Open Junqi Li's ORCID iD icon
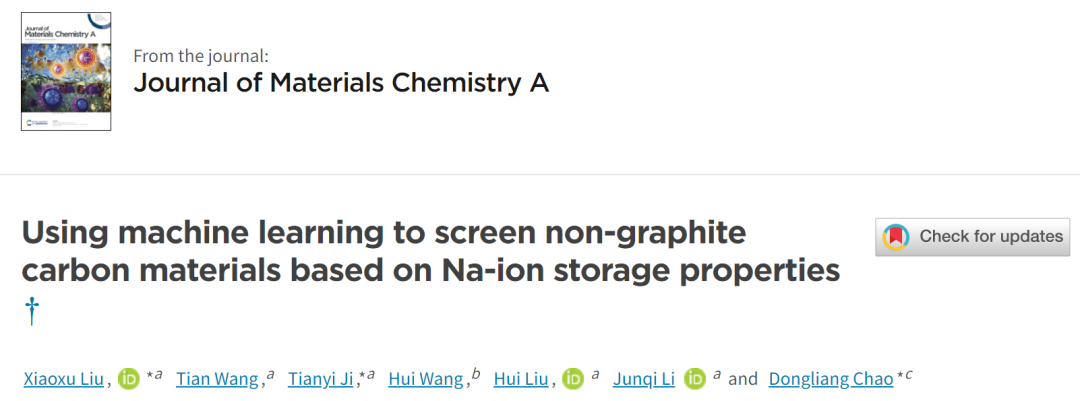1080x401 pixels. point(695,379)
